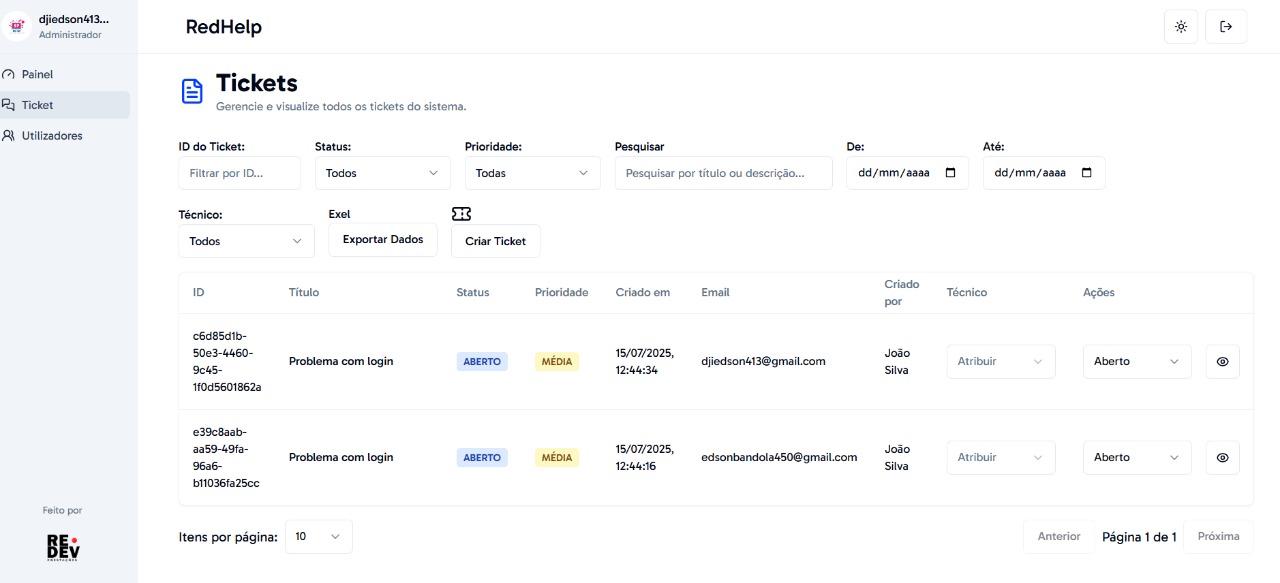Open the Atribuir technician dropdown on the first ticket
This screenshot has width=1280, height=583.
(x=1000, y=361)
